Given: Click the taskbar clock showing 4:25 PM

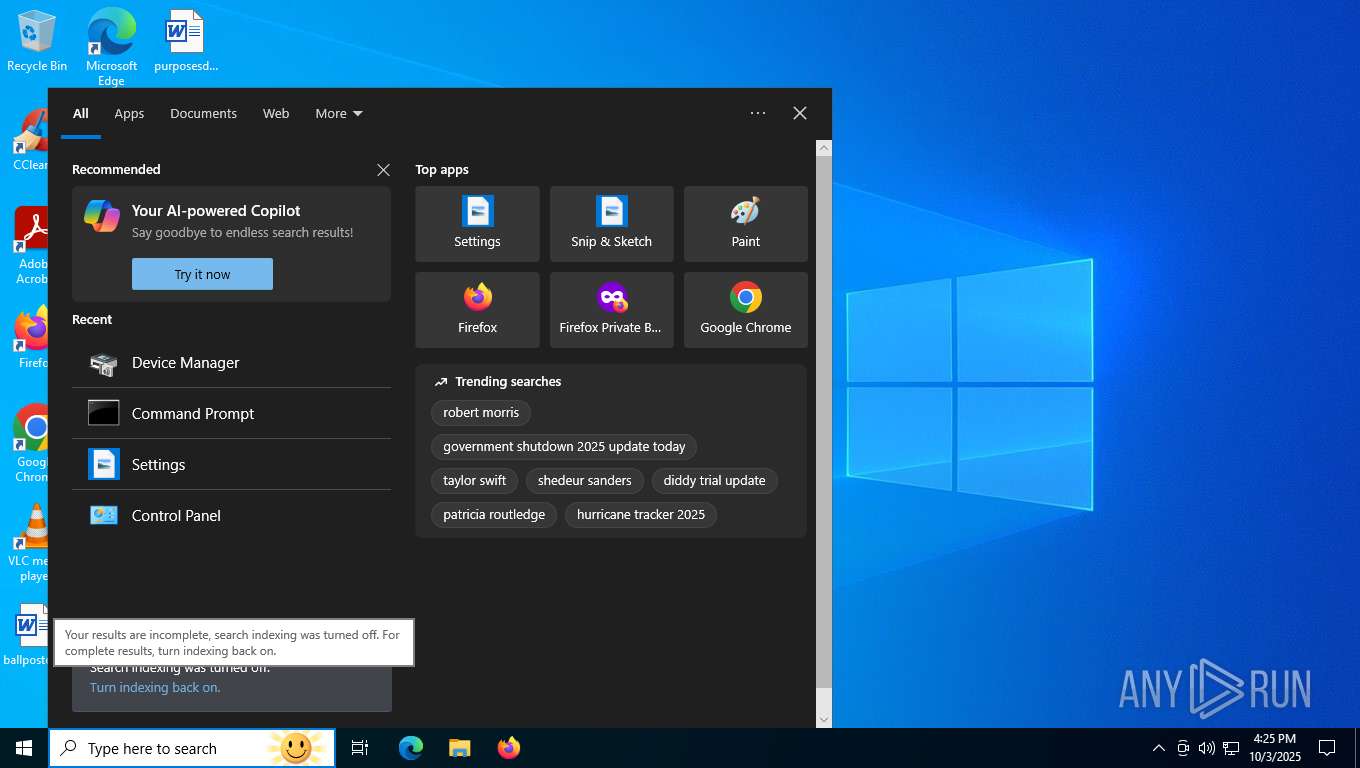Looking at the screenshot, I should click(1275, 748).
